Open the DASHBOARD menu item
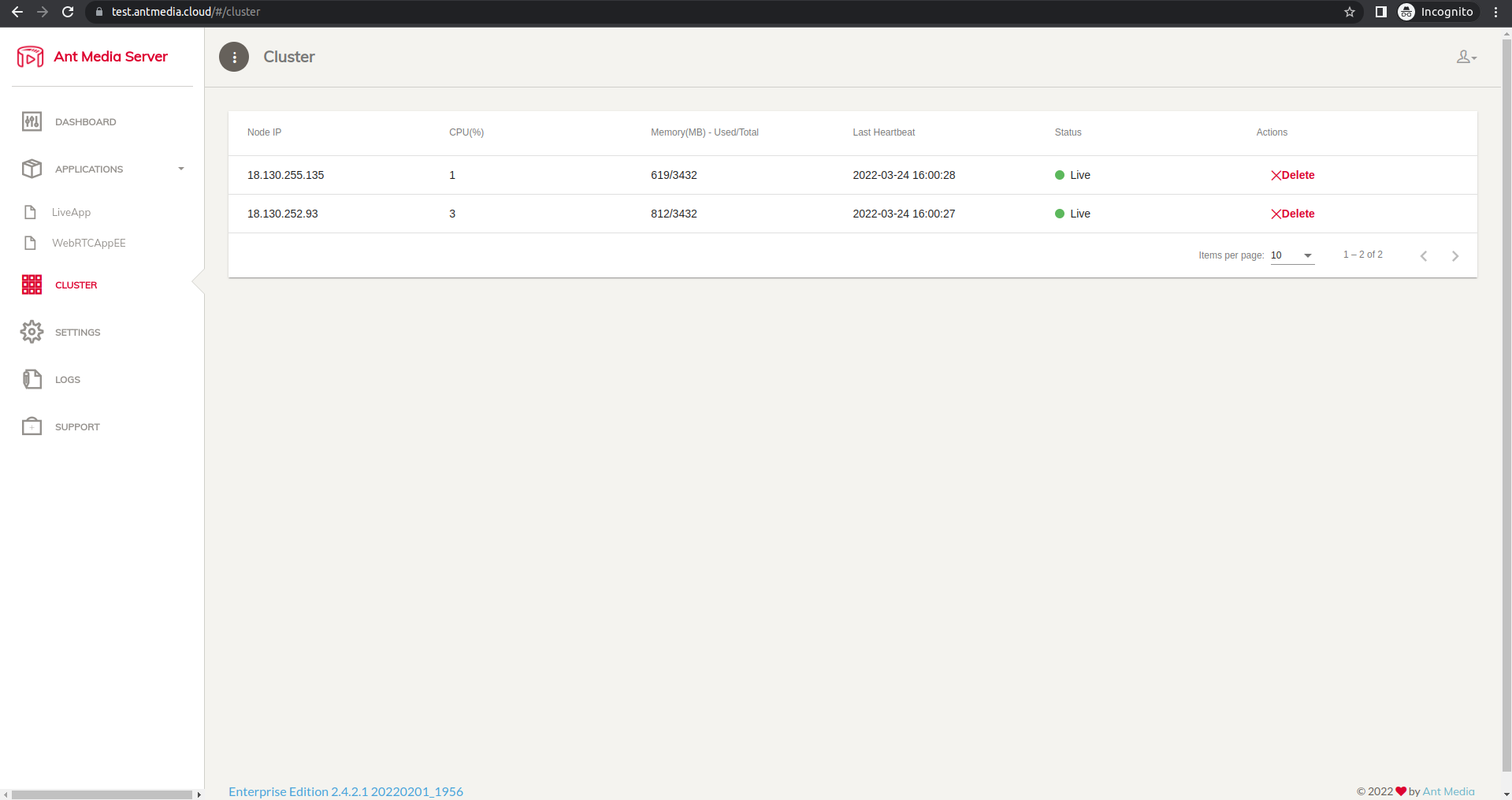Screen dimensions: 1512x800 pyautogui.click(x=85, y=122)
